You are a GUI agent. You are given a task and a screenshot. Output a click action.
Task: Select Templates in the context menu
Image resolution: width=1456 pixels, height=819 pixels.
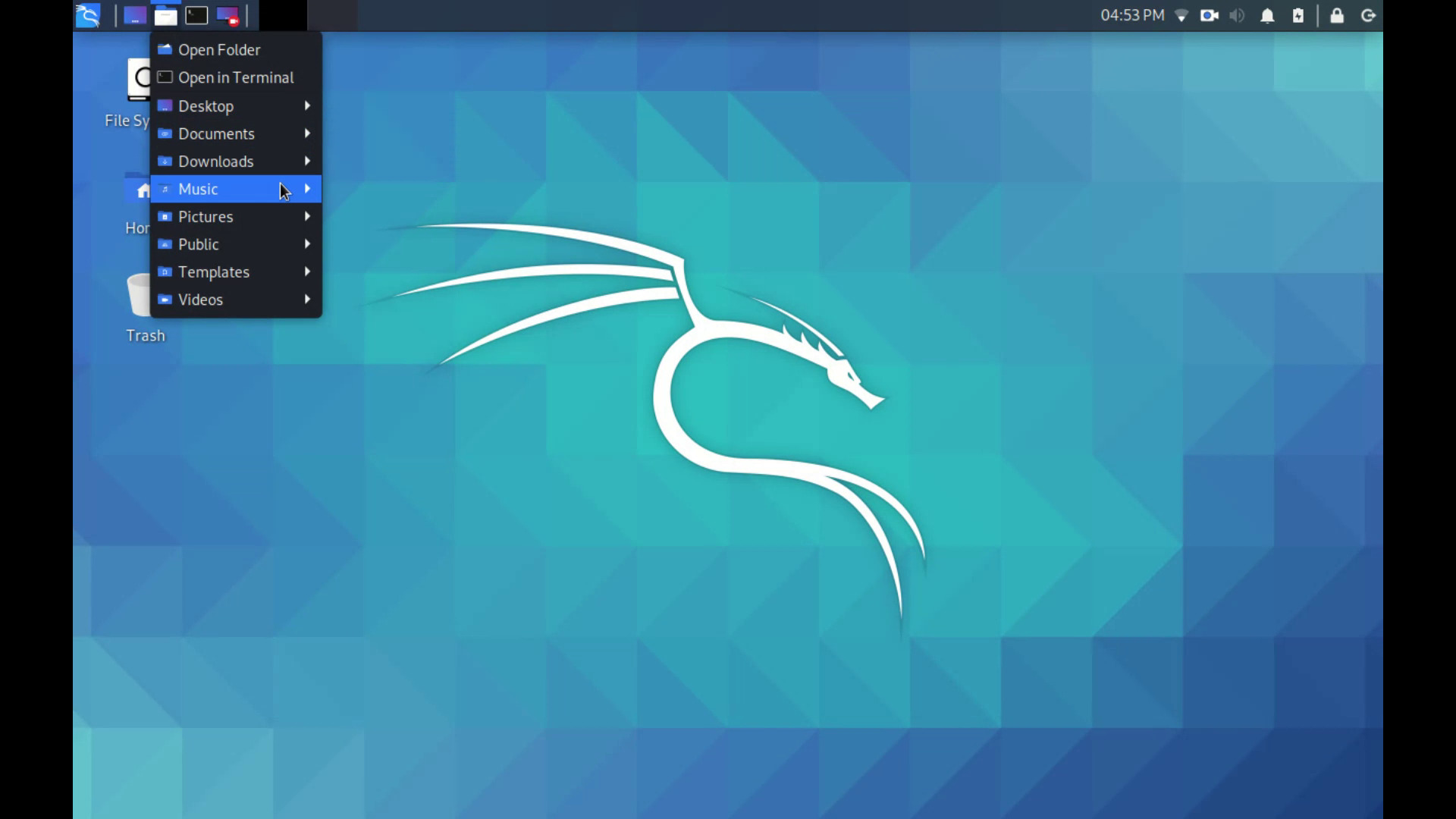[213, 271]
